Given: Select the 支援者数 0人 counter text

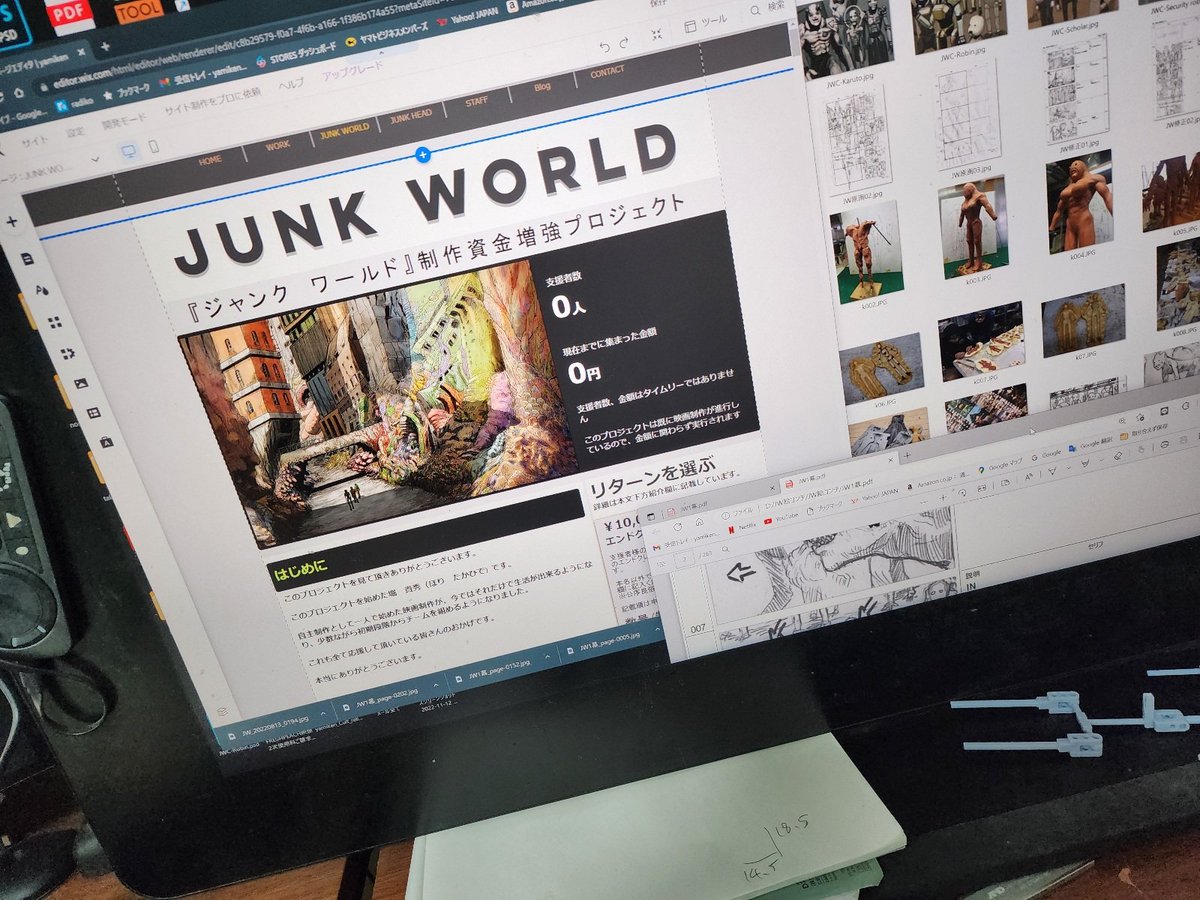Looking at the screenshot, I should (x=566, y=296).
